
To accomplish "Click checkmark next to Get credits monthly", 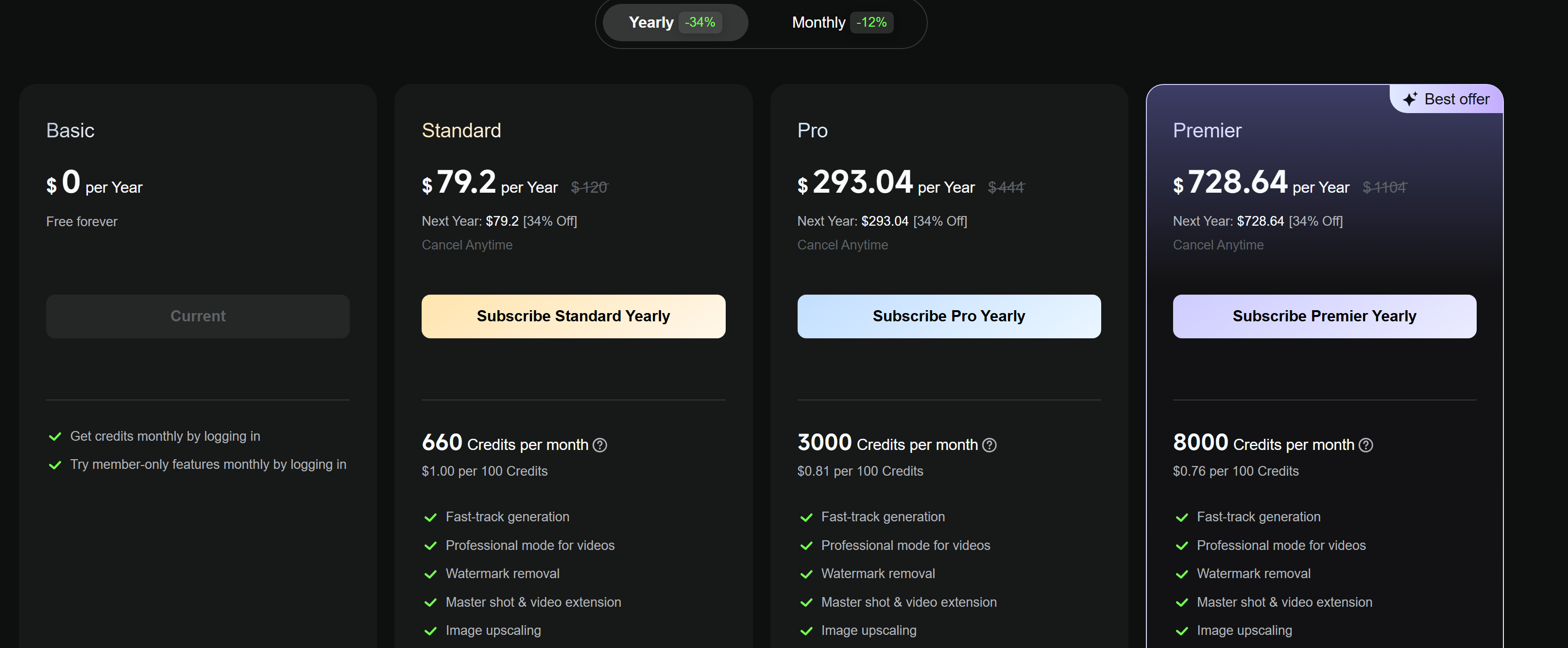I will tap(55, 437).
